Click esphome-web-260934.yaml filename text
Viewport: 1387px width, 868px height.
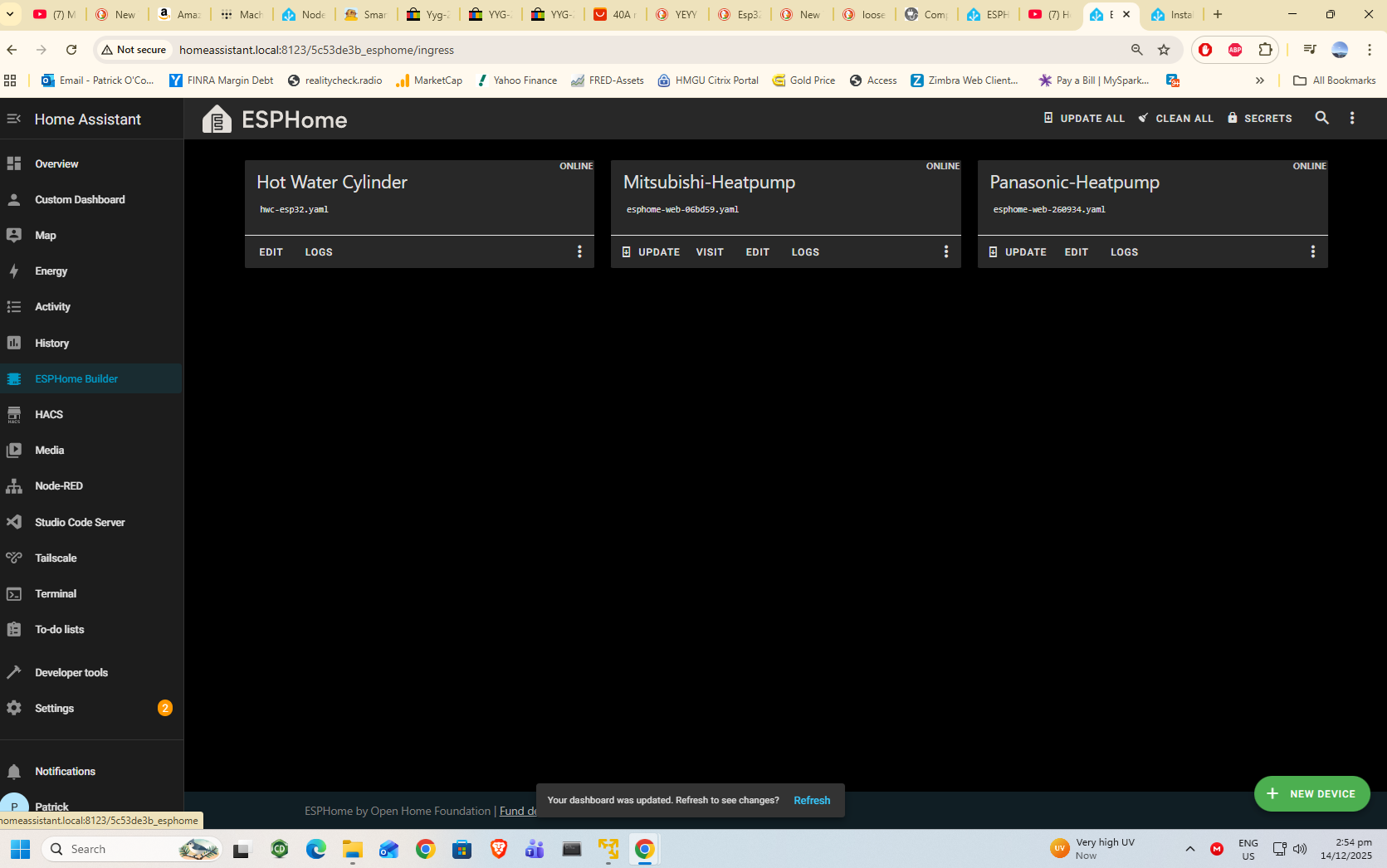[1049, 210]
